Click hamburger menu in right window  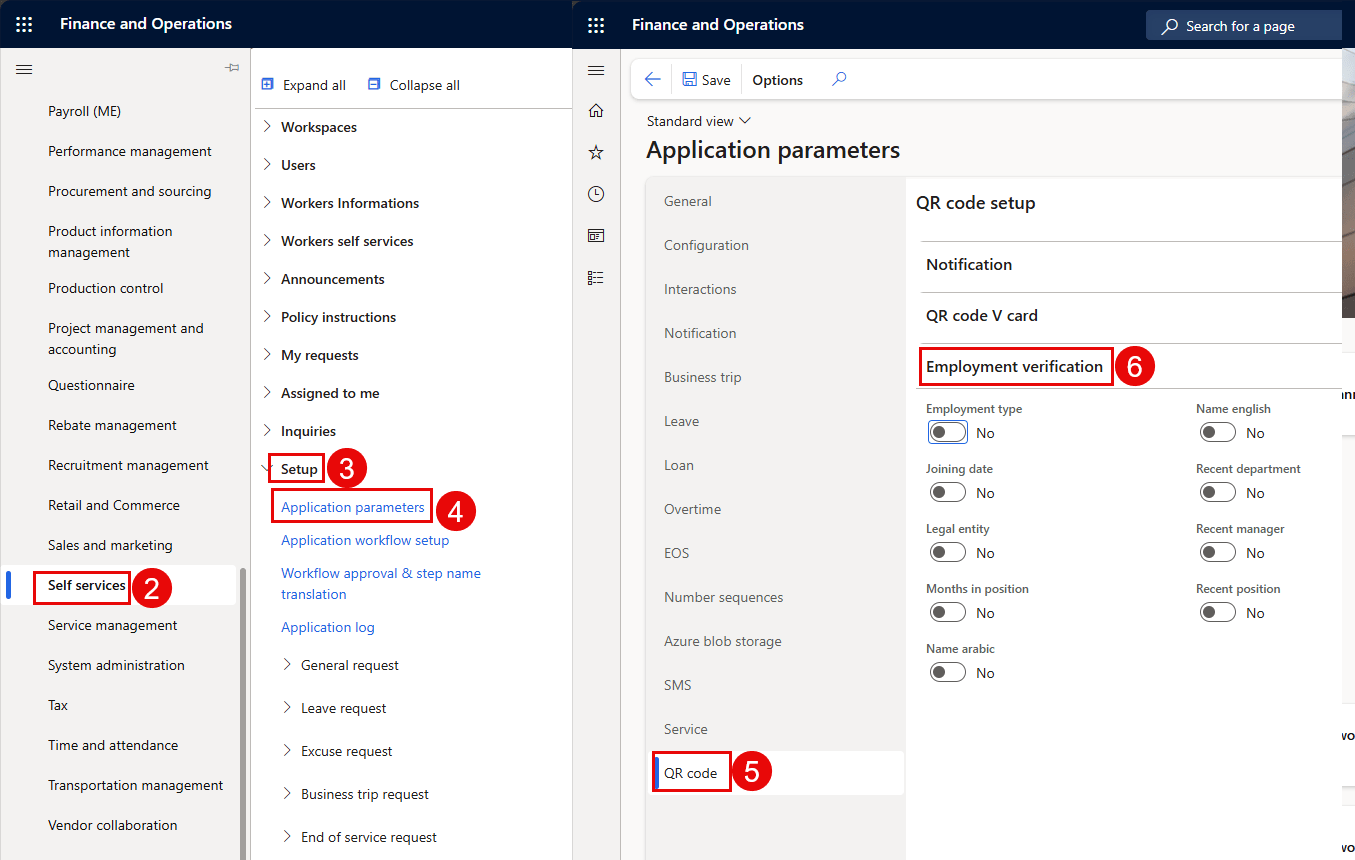[x=596, y=71]
